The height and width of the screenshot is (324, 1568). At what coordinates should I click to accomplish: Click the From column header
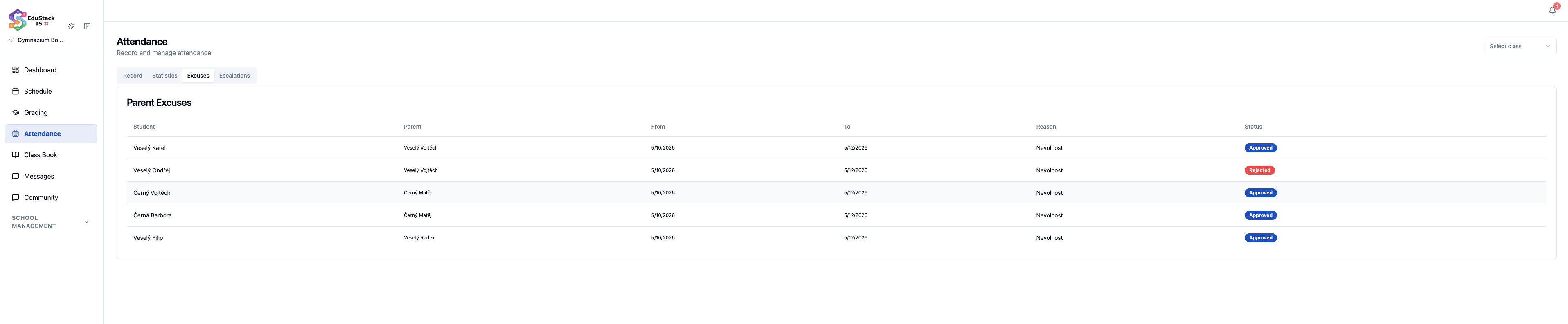tap(658, 127)
